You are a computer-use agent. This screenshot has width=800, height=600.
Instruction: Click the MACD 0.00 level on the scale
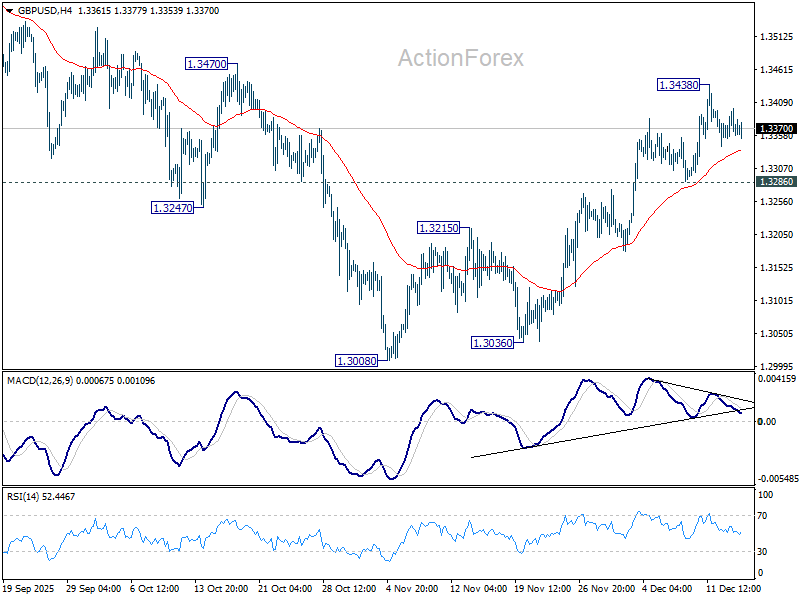tap(765, 421)
